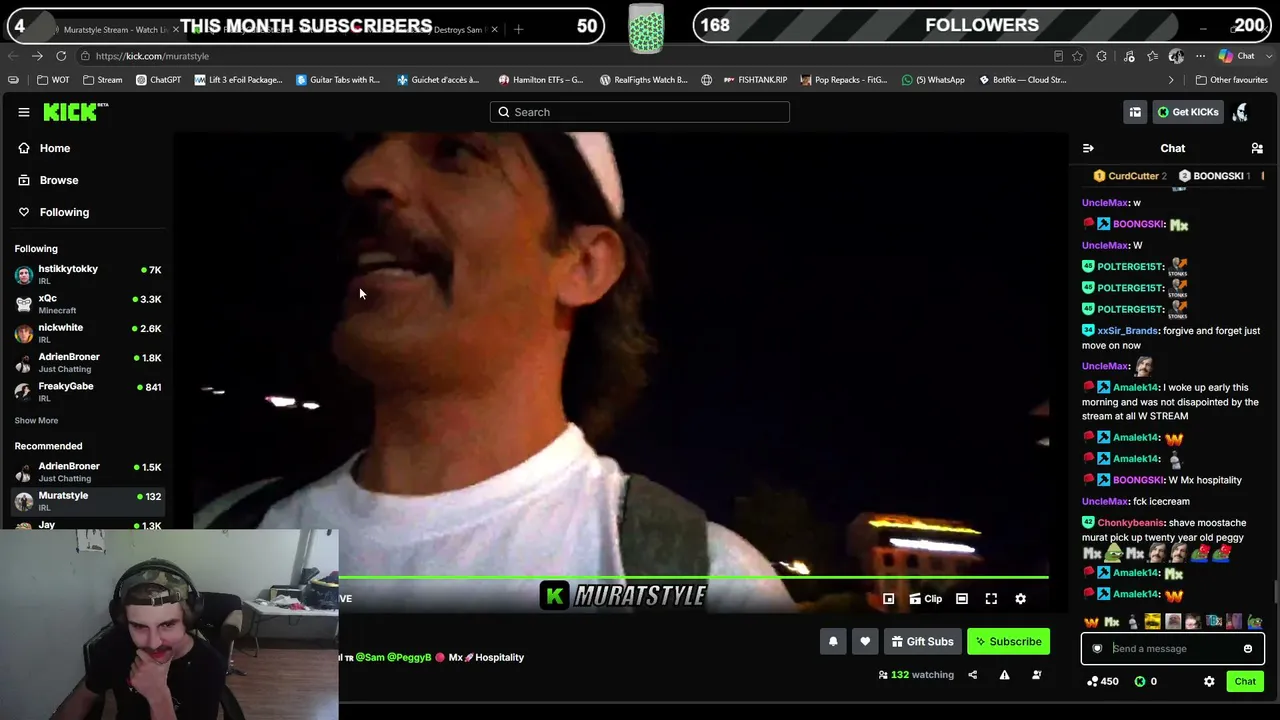This screenshot has height=720, width=1280.
Task: Collapse the chat panel
Action: (x=1088, y=148)
